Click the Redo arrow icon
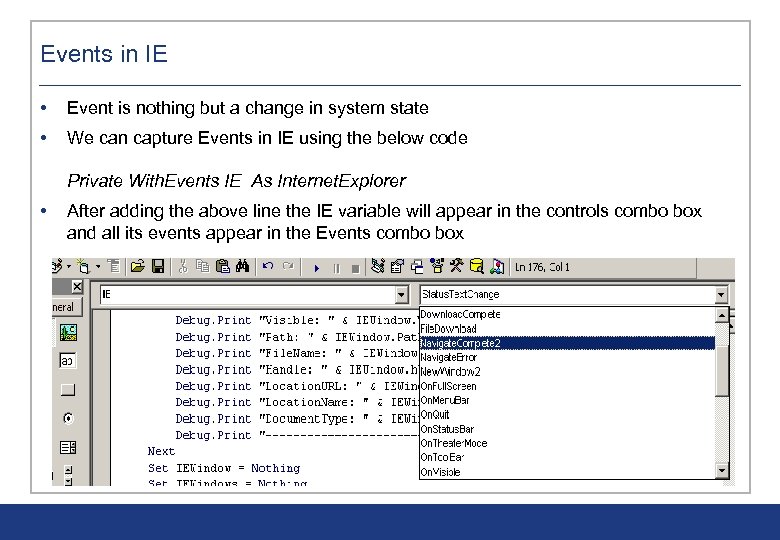The width and height of the screenshot is (780, 540). 288,267
